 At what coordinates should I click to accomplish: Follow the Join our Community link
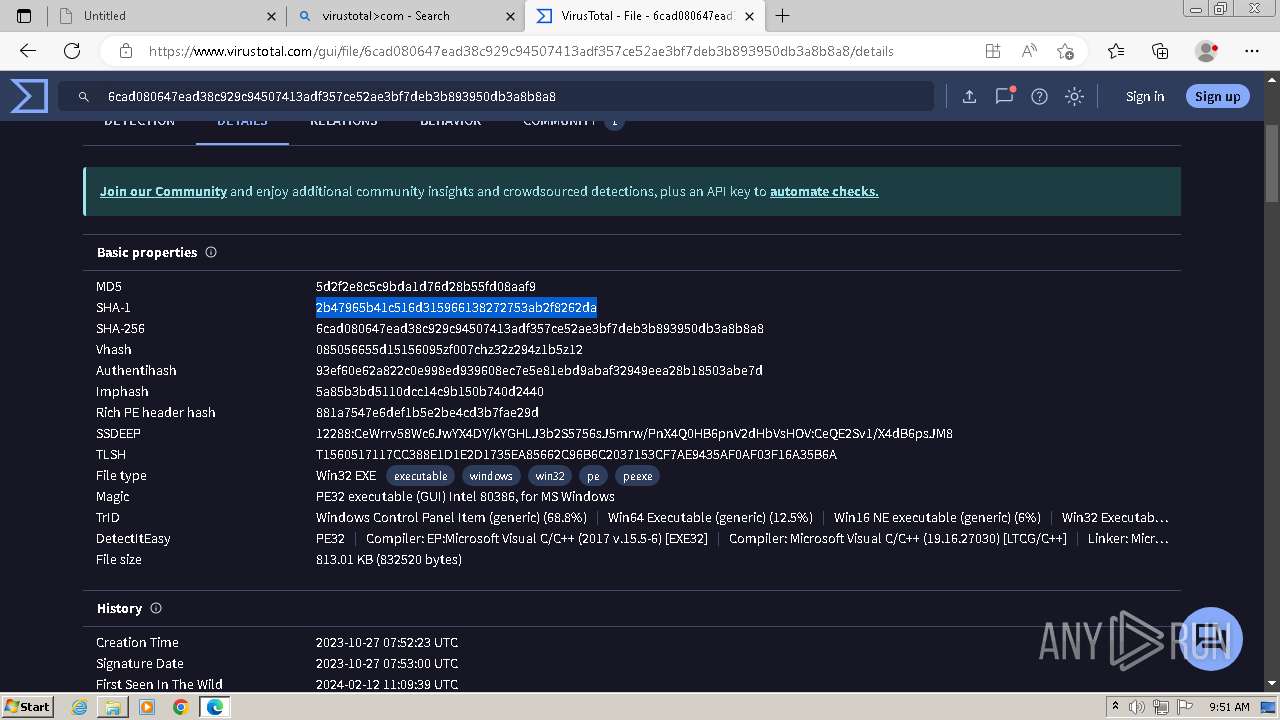tap(163, 191)
